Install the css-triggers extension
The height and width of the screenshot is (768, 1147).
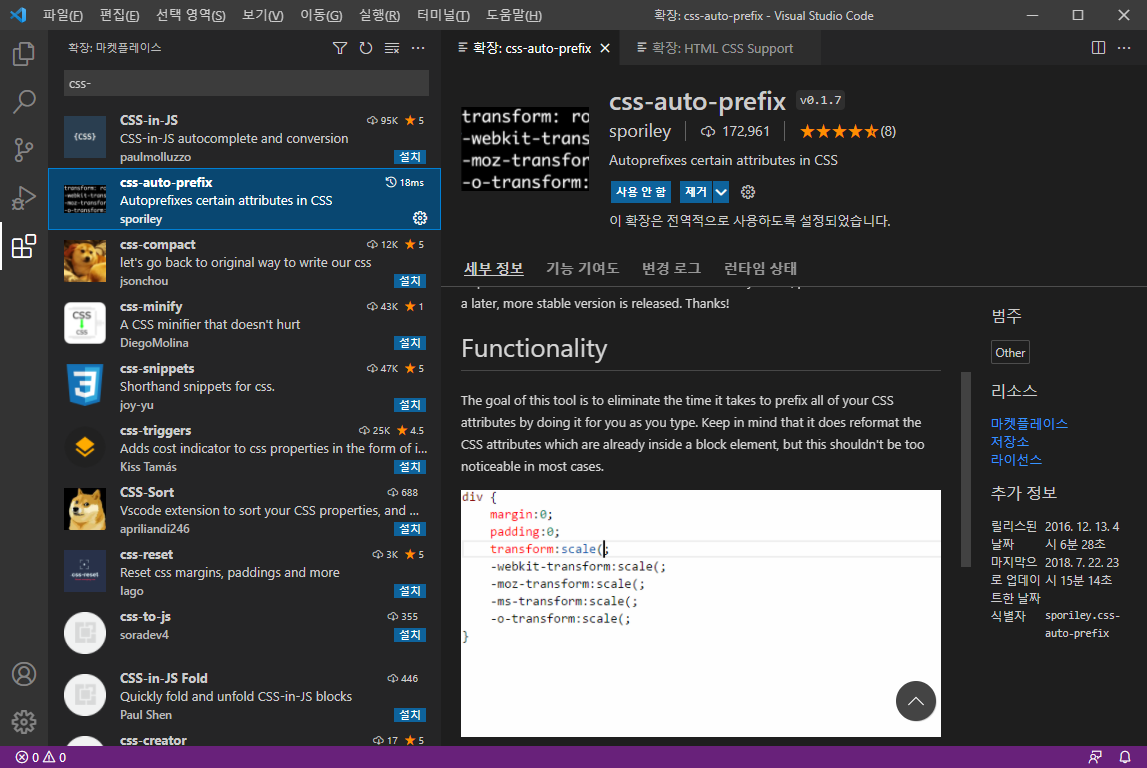[x=410, y=467]
